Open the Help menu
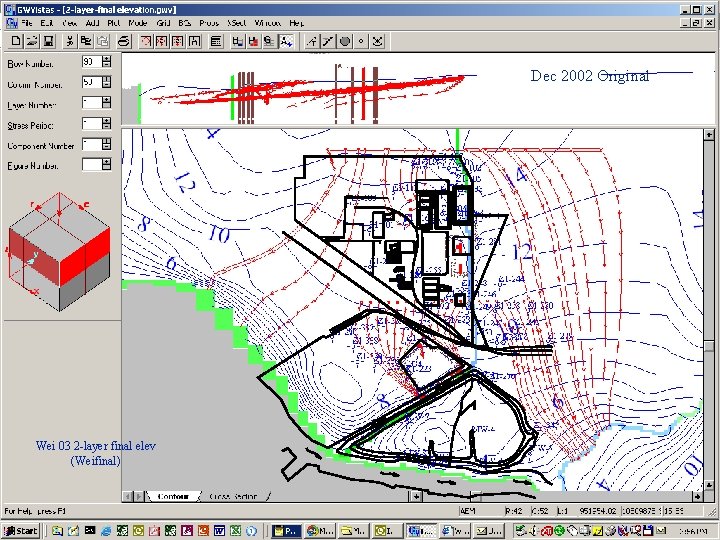This screenshot has height=540, width=720. coord(296,22)
